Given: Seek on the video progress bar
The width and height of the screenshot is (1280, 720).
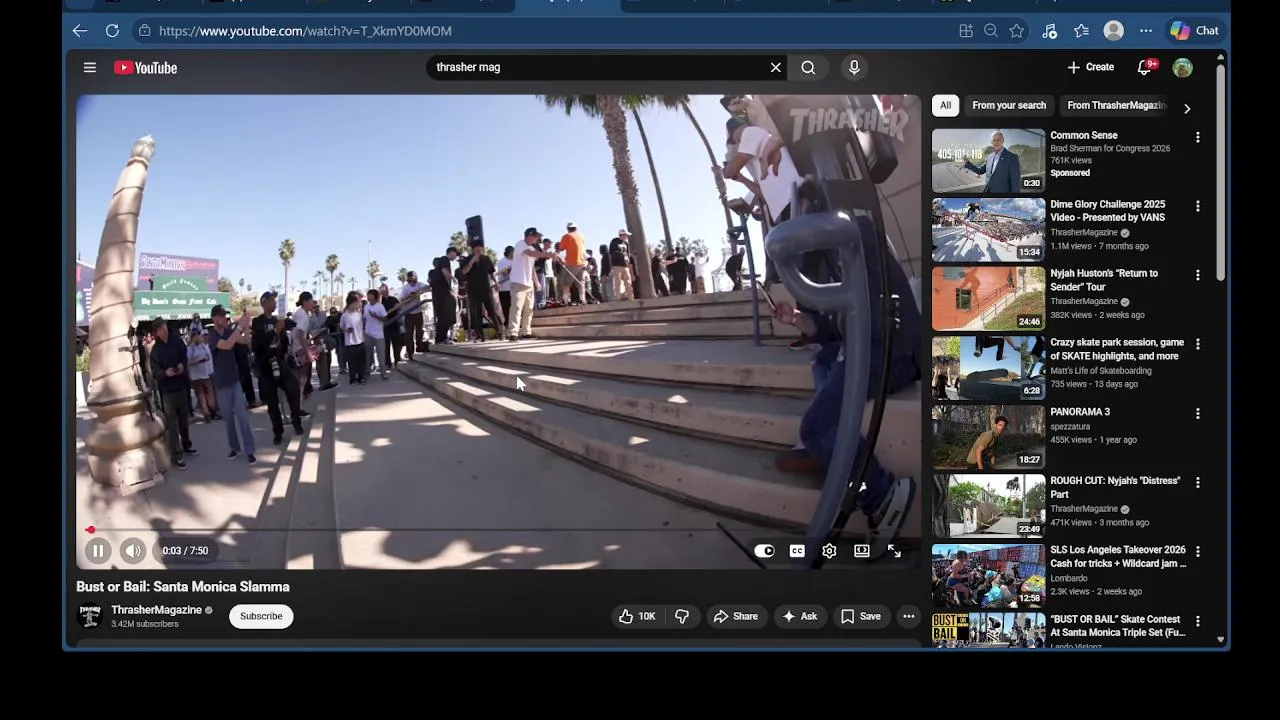Looking at the screenshot, I should coord(498,530).
